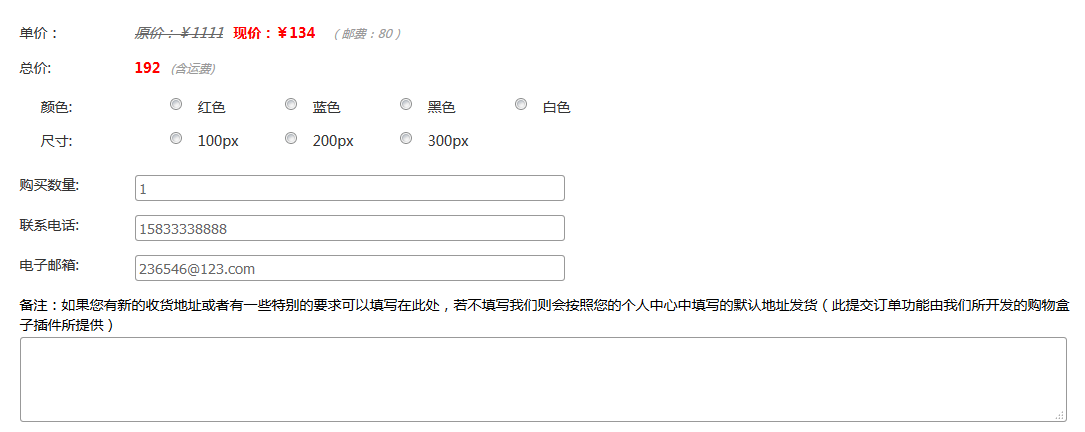Focus the 联系电话 phone number field
1085x432 pixels.
pyautogui.click(x=349, y=228)
